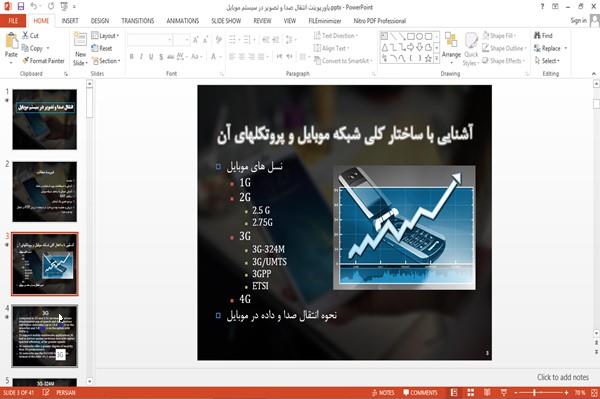The height and width of the screenshot is (399, 600).
Task: Click PERSIAN language indicator
Action: pos(66,393)
